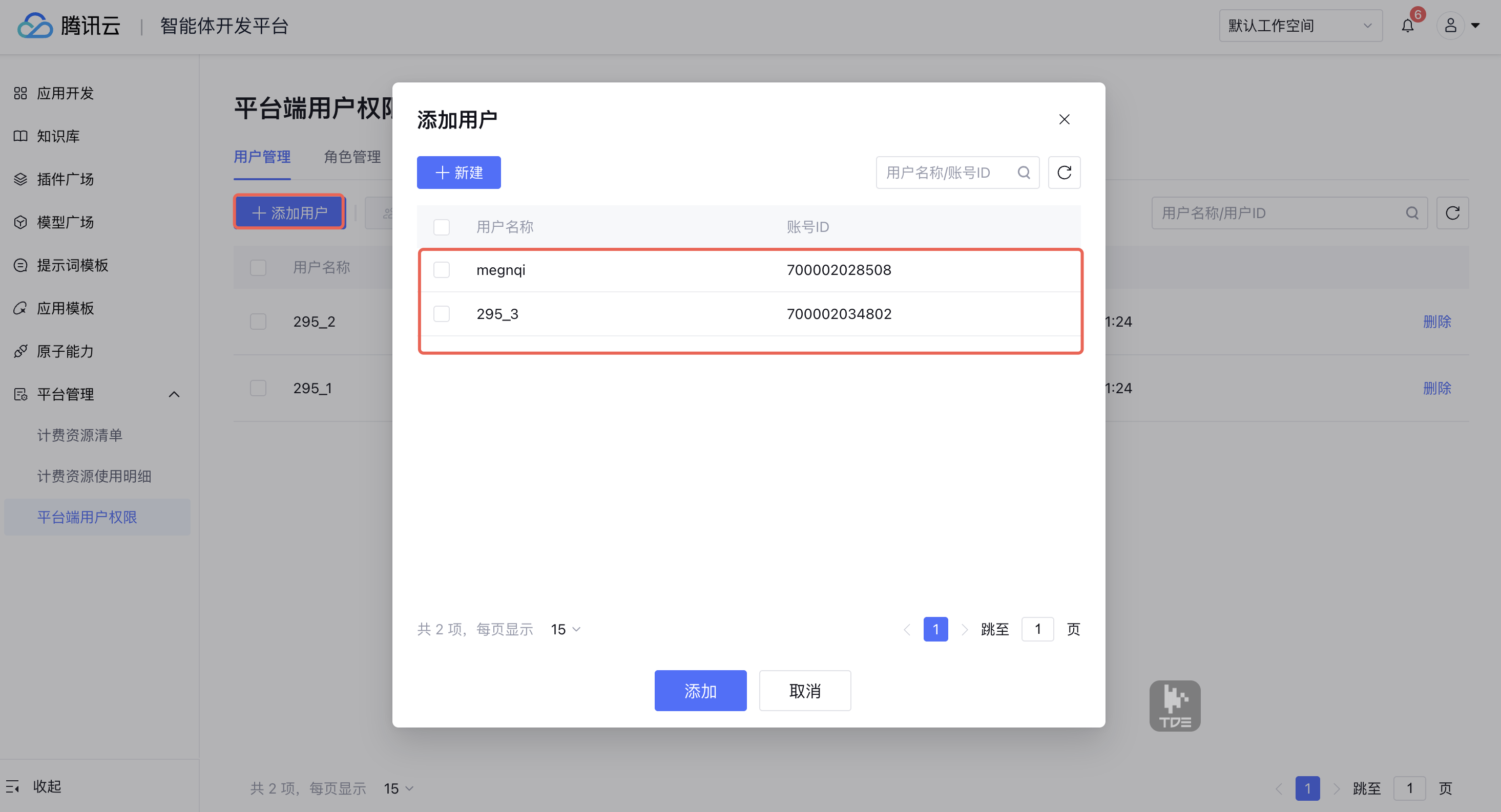Open the dialog's 15 per-page dropdown

click(x=565, y=629)
